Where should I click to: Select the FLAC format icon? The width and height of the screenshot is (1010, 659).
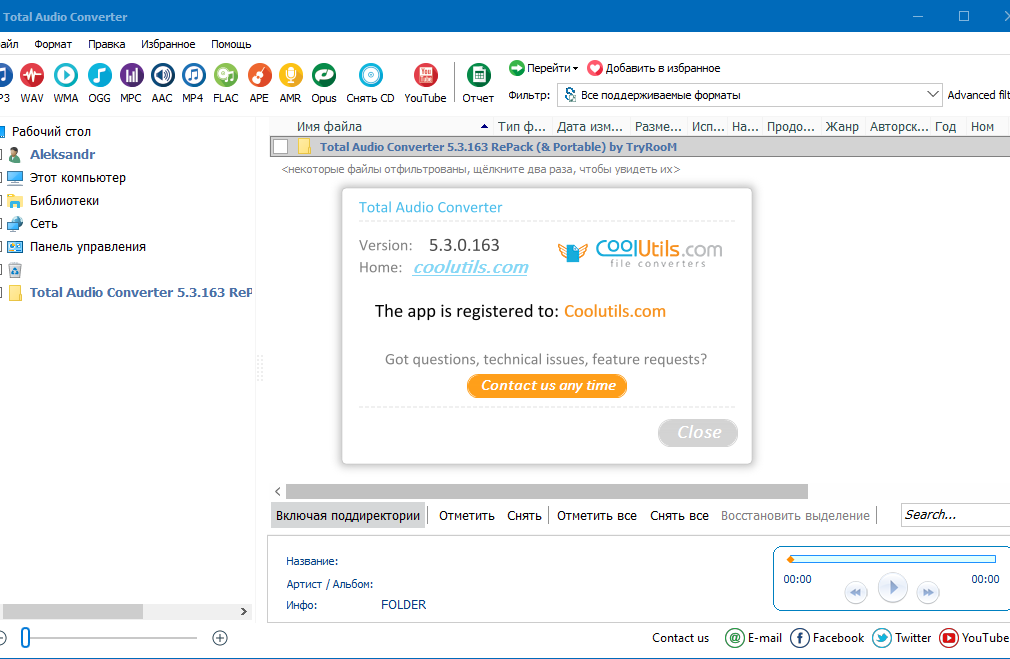coord(225,75)
